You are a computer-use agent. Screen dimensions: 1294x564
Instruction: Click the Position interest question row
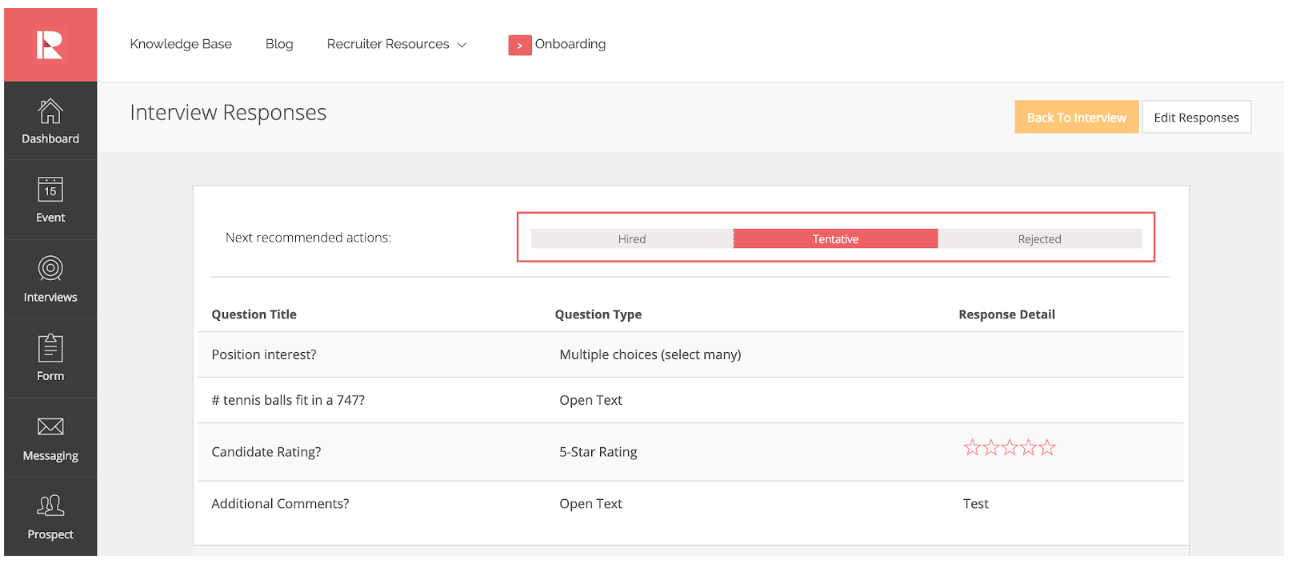[x=264, y=355]
